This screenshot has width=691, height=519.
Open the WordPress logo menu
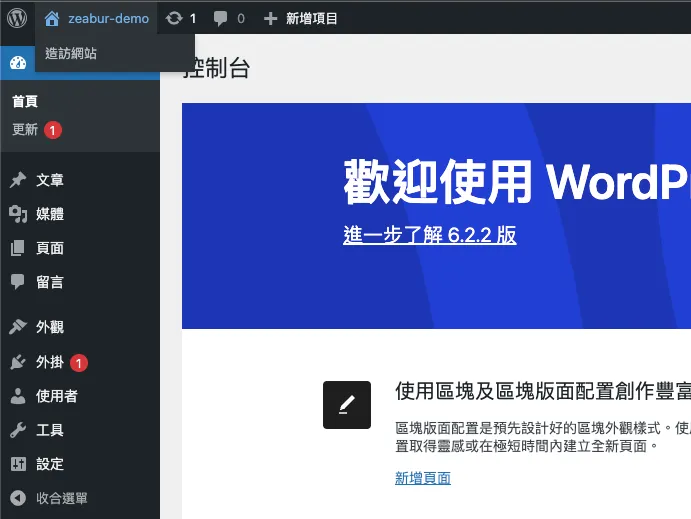[17, 18]
